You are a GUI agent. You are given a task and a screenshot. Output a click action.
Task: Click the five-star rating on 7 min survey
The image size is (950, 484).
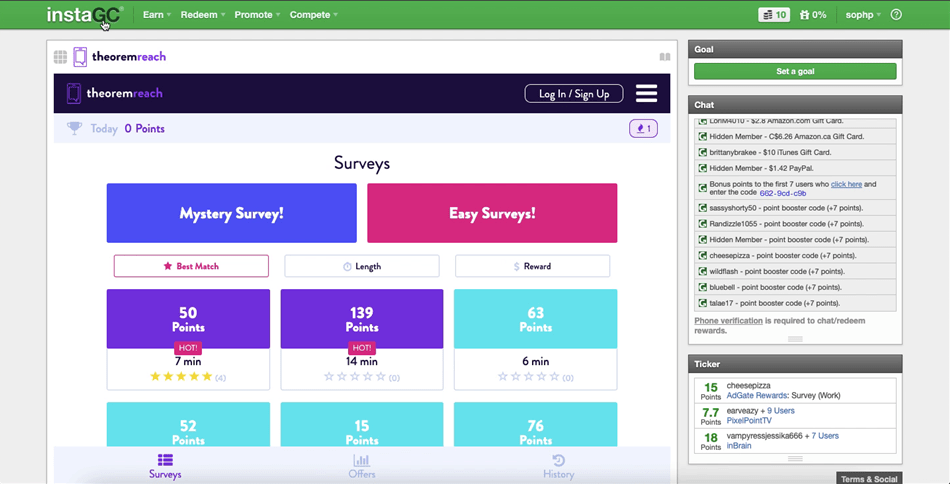pos(181,377)
